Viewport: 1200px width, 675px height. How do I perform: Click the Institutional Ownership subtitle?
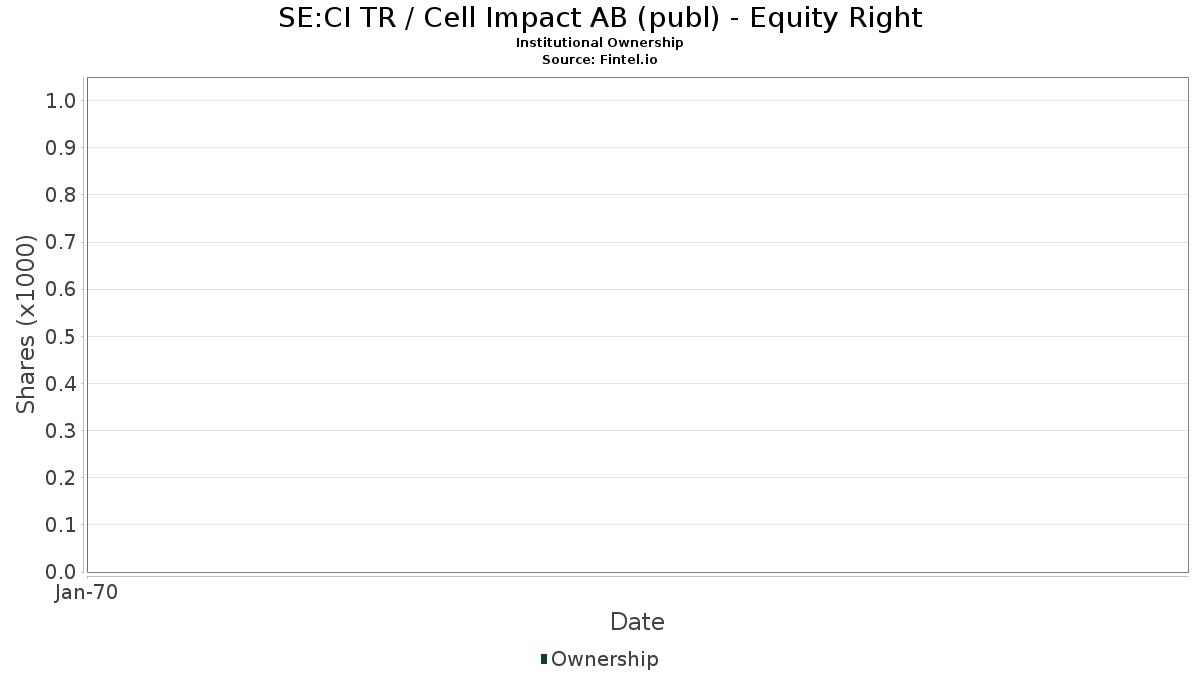[599, 43]
